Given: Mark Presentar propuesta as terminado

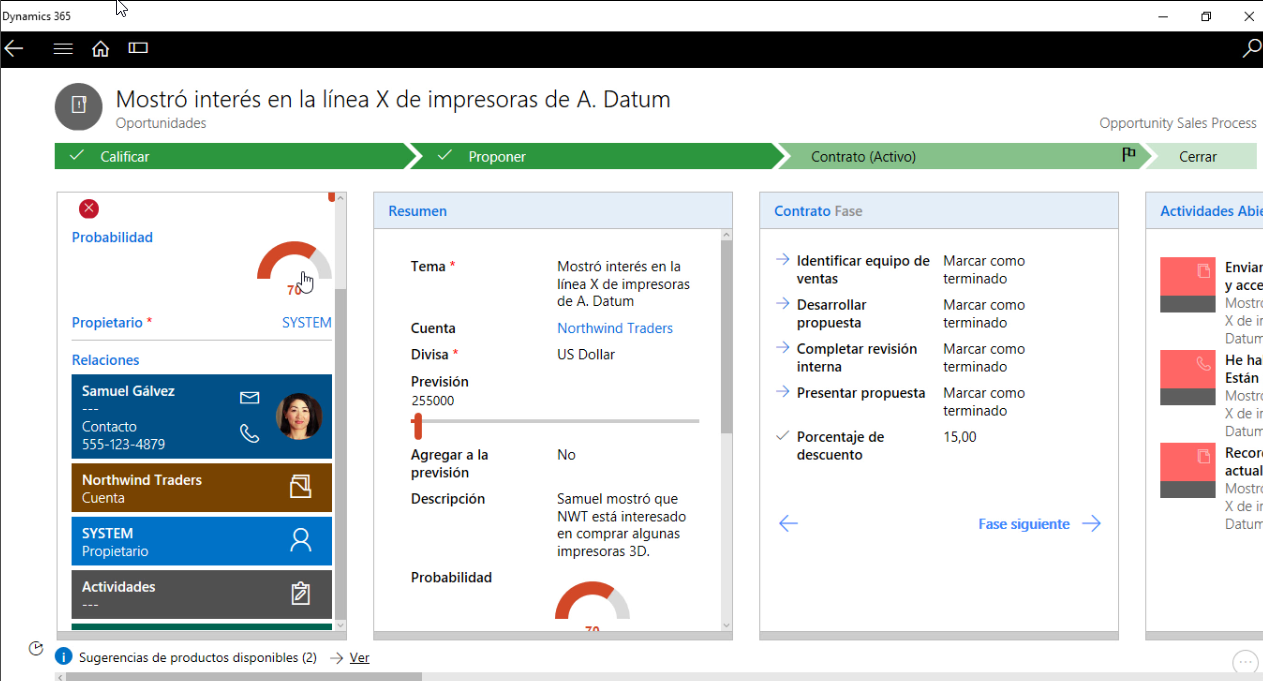Looking at the screenshot, I should [x=983, y=402].
